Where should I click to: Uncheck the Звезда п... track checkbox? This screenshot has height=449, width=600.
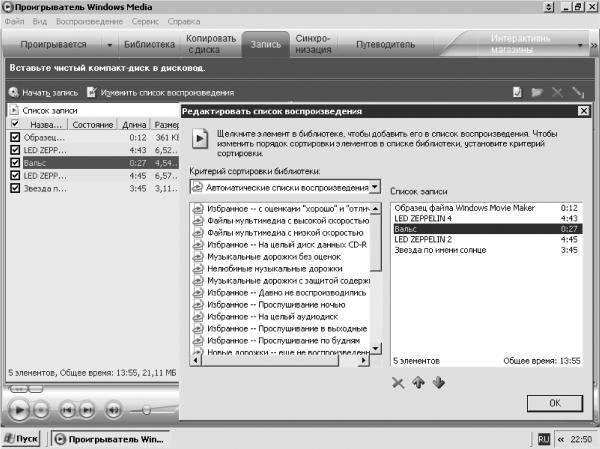click(x=15, y=188)
